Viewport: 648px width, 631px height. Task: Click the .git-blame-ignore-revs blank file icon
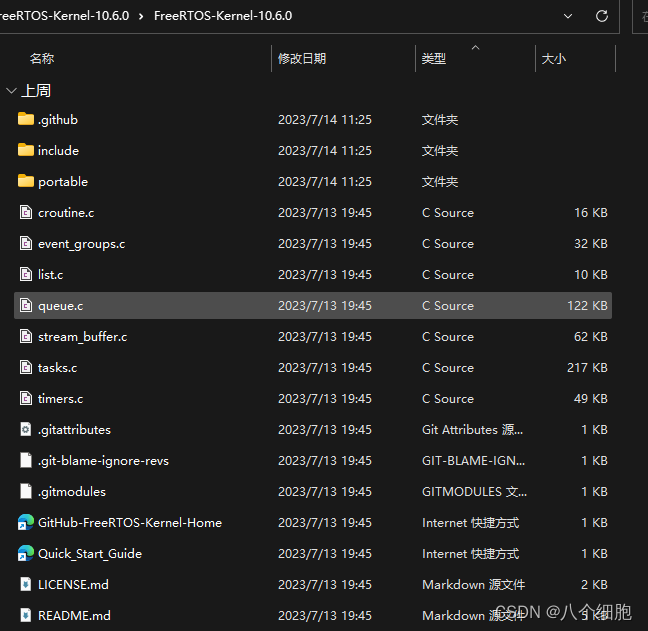(26, 460)
